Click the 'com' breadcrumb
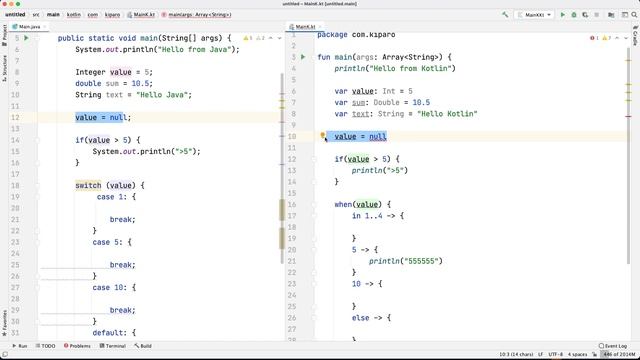 (93, 15)
